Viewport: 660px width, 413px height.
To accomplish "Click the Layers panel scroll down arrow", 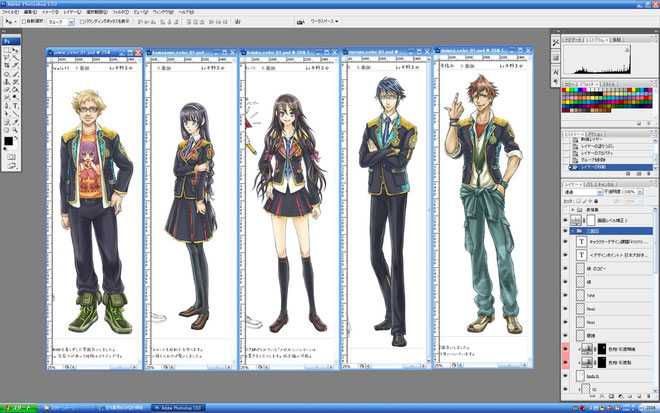I will [x=655, y=391].
